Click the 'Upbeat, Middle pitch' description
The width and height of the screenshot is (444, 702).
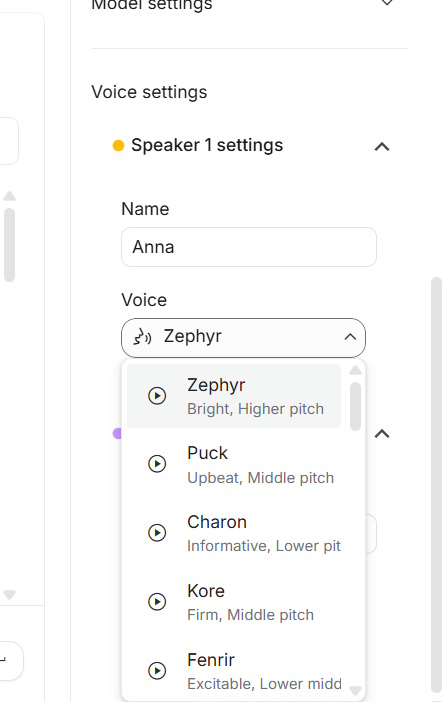260,478
